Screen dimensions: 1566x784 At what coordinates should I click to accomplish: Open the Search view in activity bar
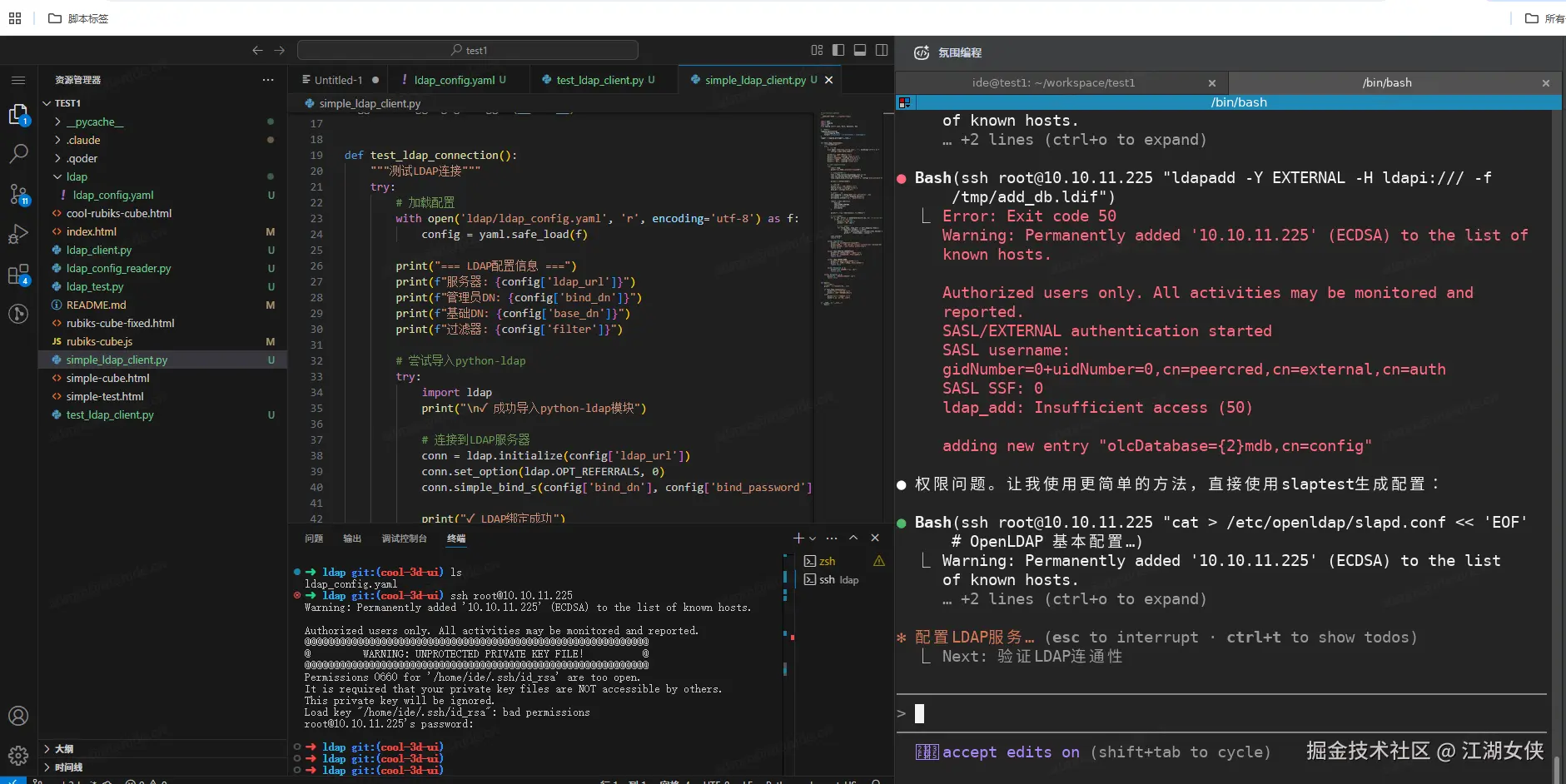18,154
